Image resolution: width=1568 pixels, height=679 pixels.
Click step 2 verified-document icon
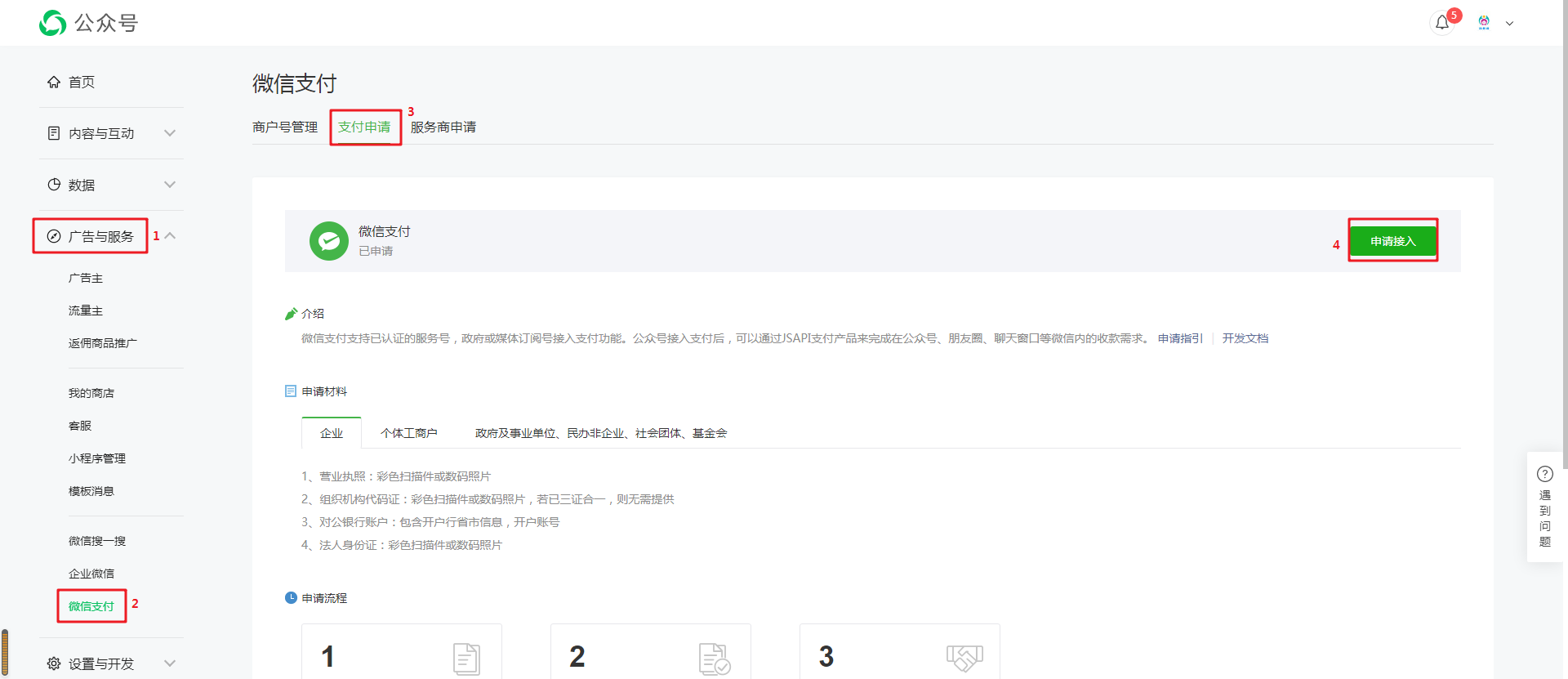coord(715,659)
